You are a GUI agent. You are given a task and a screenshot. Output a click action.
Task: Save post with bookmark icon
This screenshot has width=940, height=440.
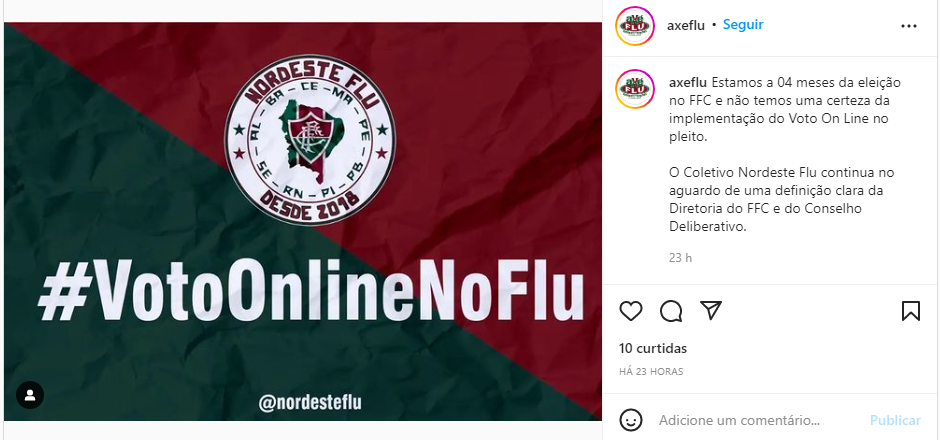click(x=911, y=311)
